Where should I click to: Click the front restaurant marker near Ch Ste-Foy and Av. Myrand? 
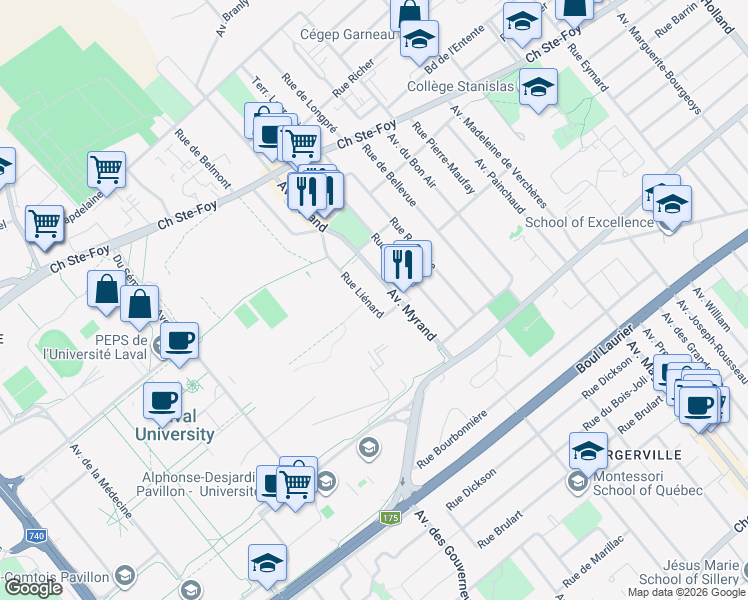point(307,192)
